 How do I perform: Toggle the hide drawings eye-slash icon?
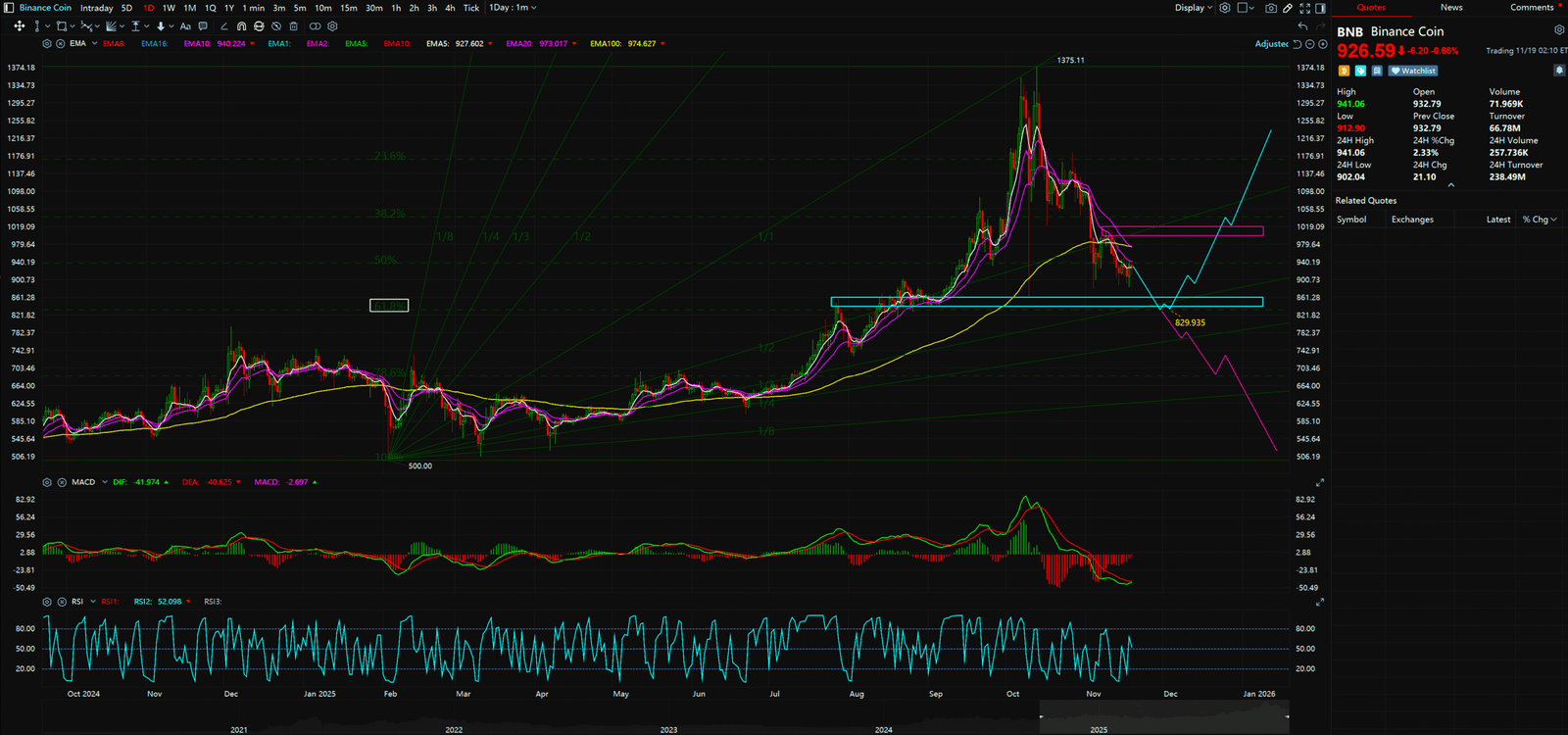(276, 26)
